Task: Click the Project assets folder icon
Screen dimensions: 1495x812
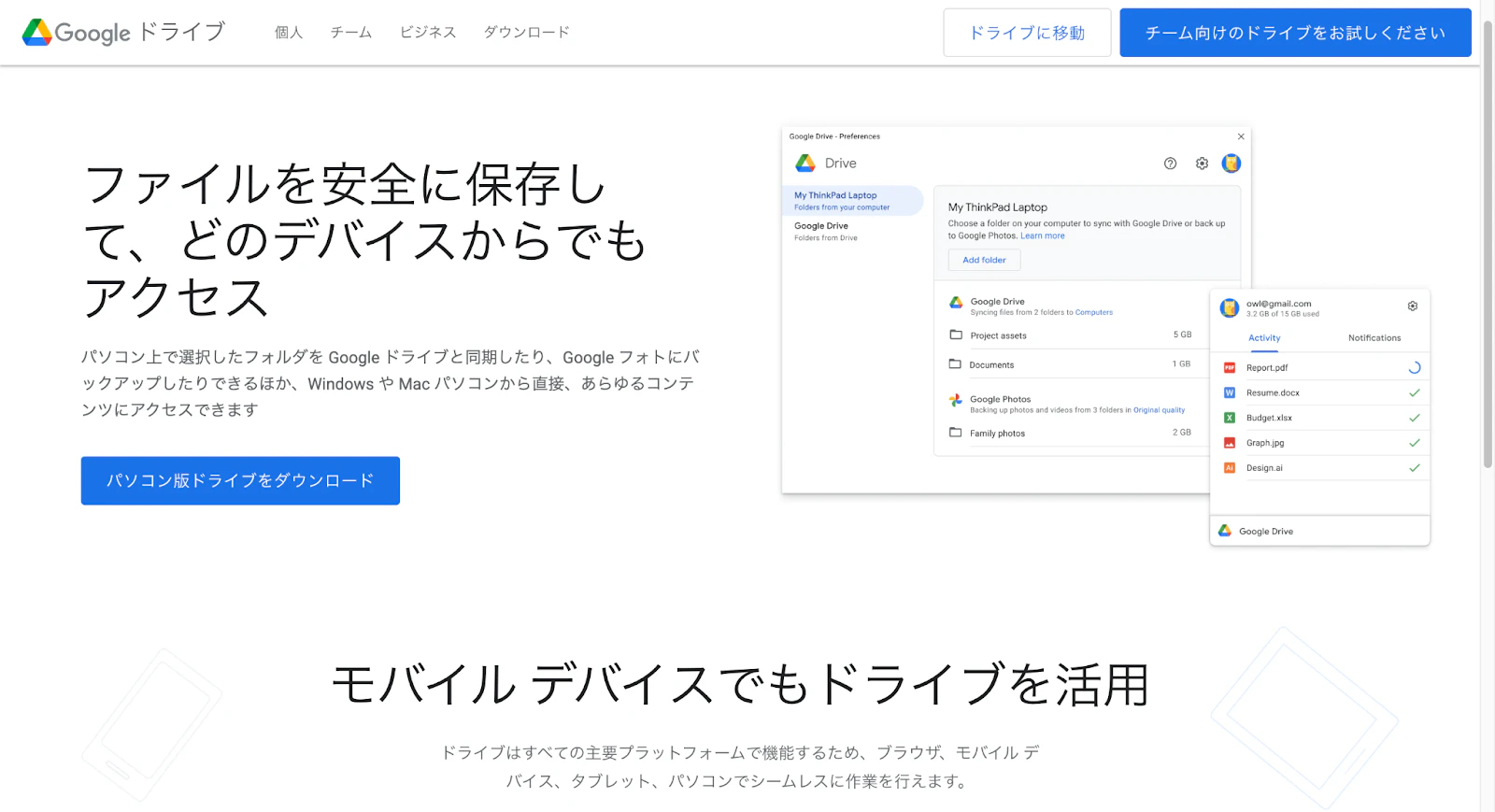Action: 956,335
